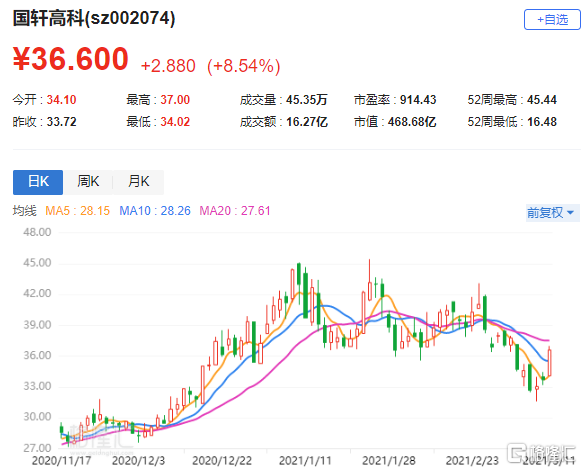
Task: Click the 均线 label
Action: pyautogui.click(x=24, y=211)
